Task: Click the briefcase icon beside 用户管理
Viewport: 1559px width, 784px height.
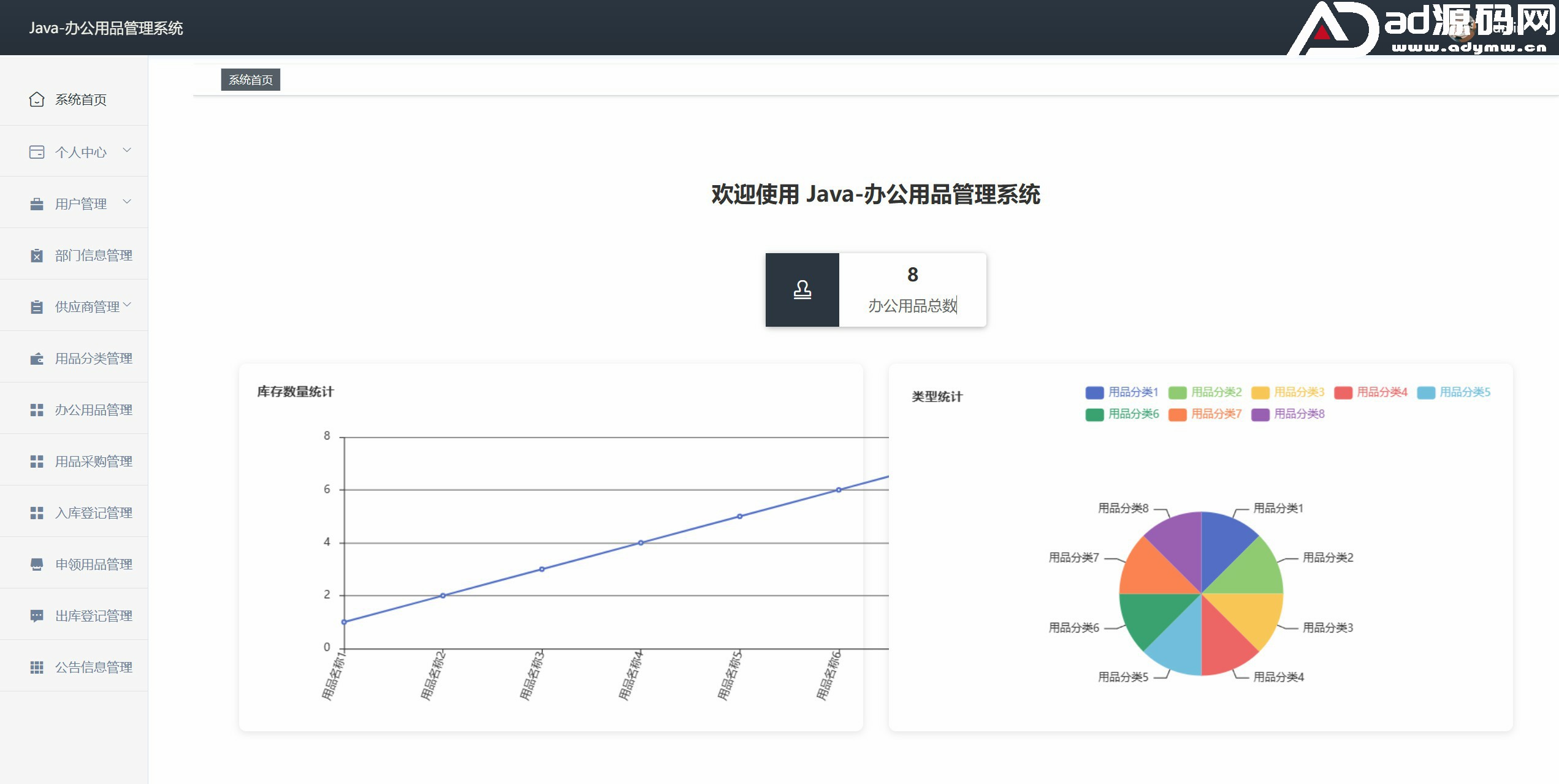Action: (x=37, y=204)
